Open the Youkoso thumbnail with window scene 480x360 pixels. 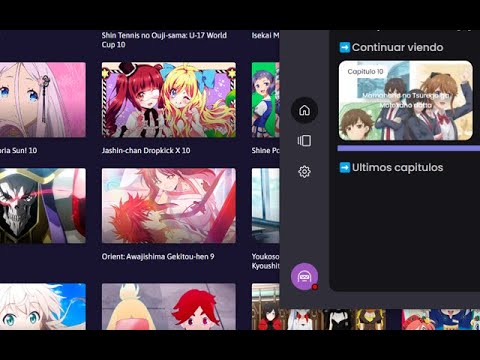(265, 206)
